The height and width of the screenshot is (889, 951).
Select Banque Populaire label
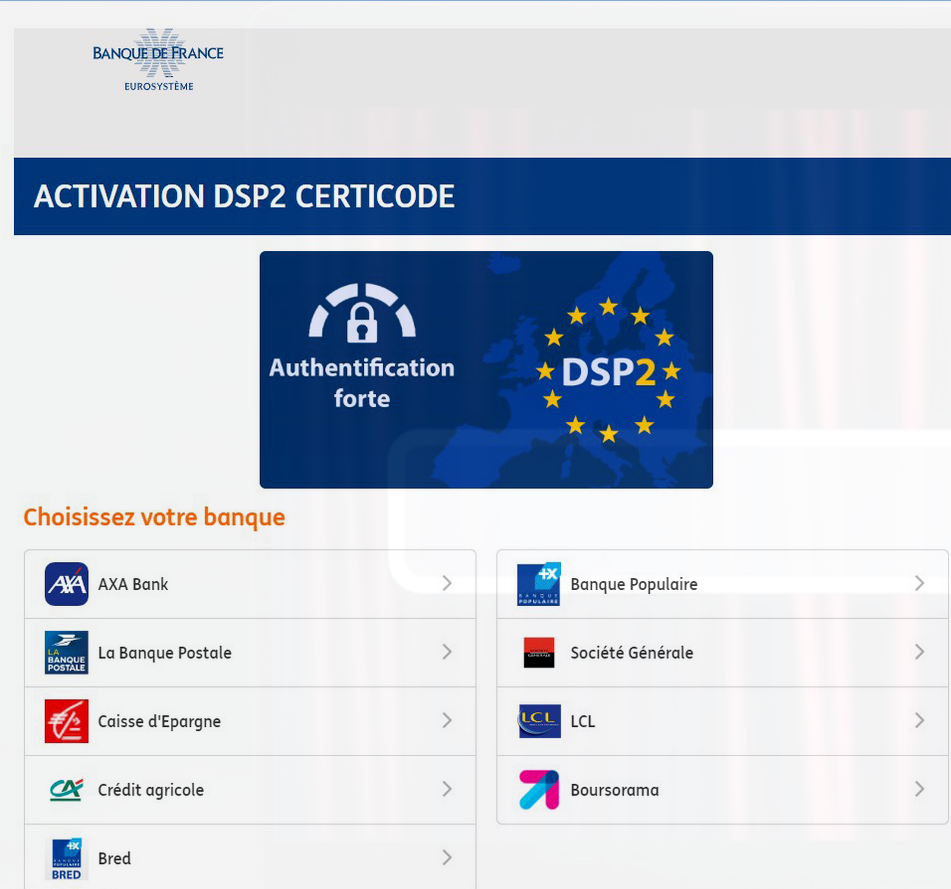[634, 584]
